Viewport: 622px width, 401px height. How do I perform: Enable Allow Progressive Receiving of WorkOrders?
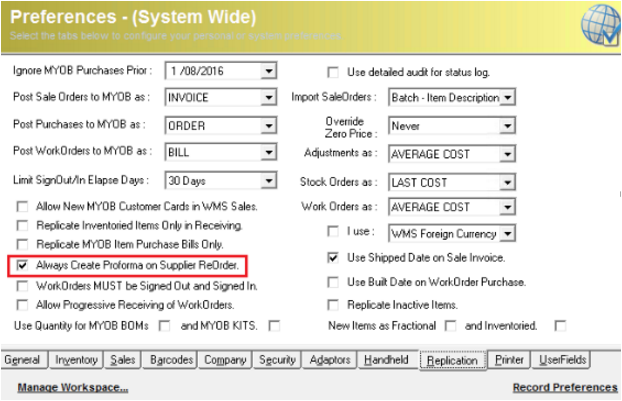[x=22, y=305]
